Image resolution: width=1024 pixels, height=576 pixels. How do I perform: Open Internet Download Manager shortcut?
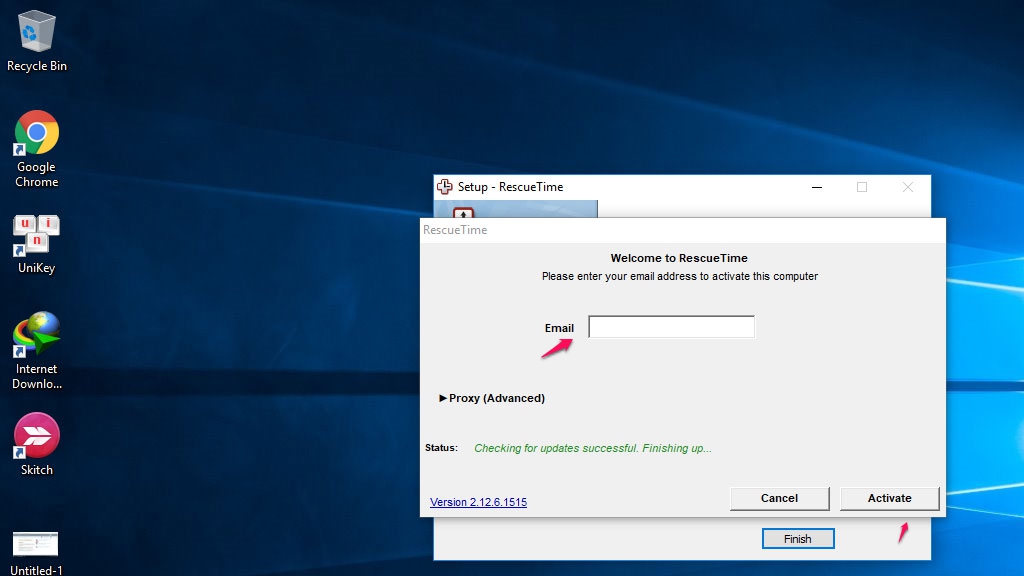[37, 351]
